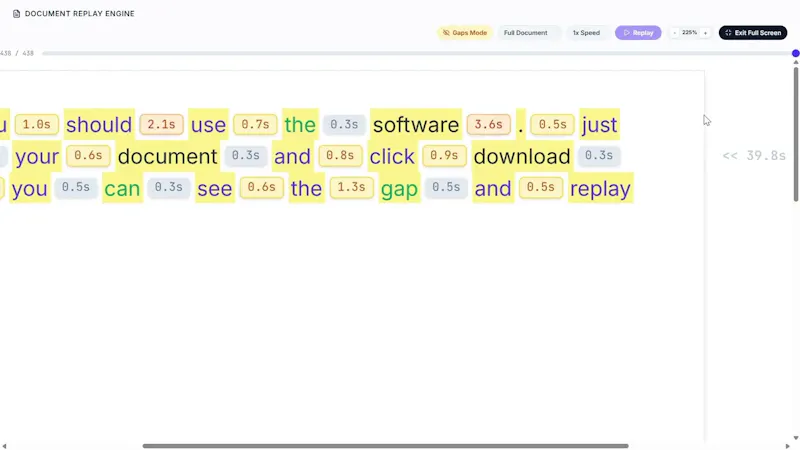This screenshot has height=450, width=800.
Task: Click the 0.9s gap badge
Action: pyautogui.click(x=444, y=156)
